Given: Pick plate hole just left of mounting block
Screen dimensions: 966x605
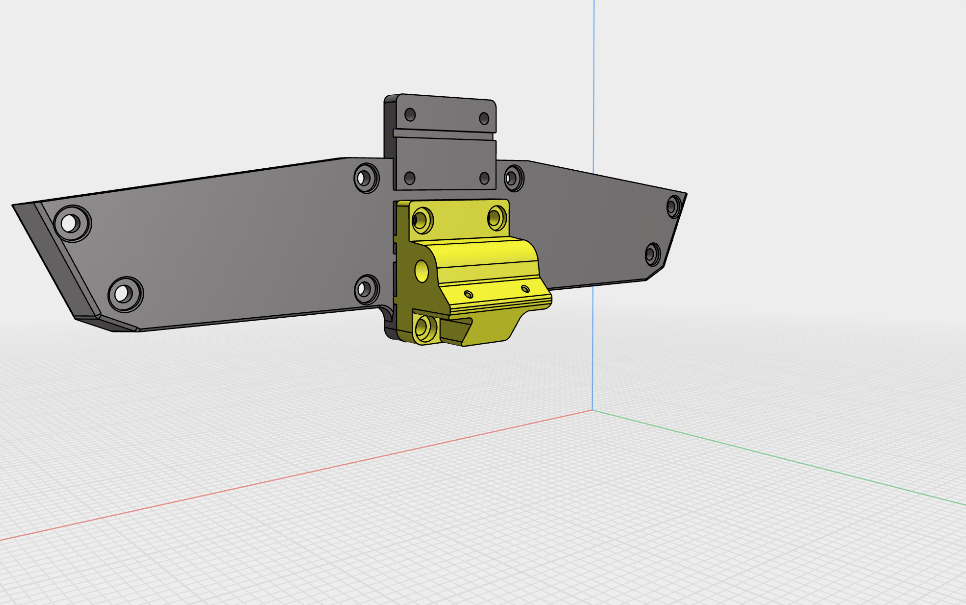Looking at the screenshot, I should (365, 179).
